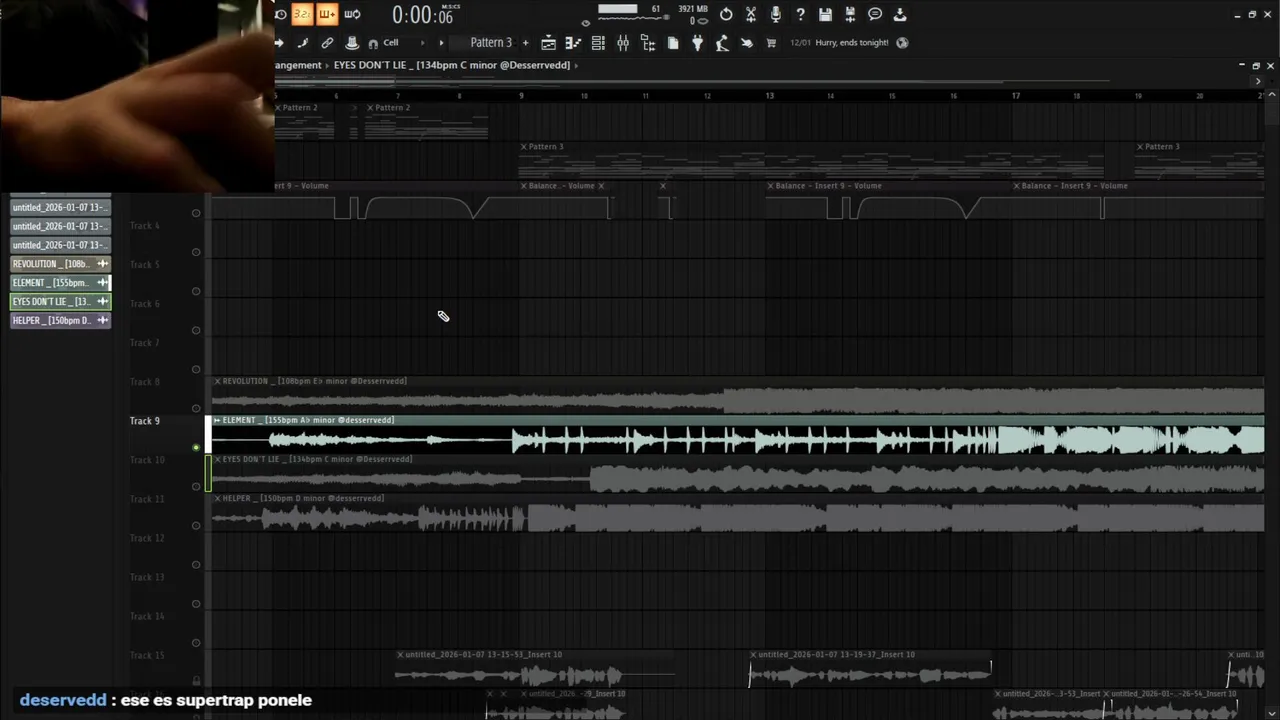Open the speech bubble info icon
The height and width of the screenshot is (720, 1280).
[875, 14]
